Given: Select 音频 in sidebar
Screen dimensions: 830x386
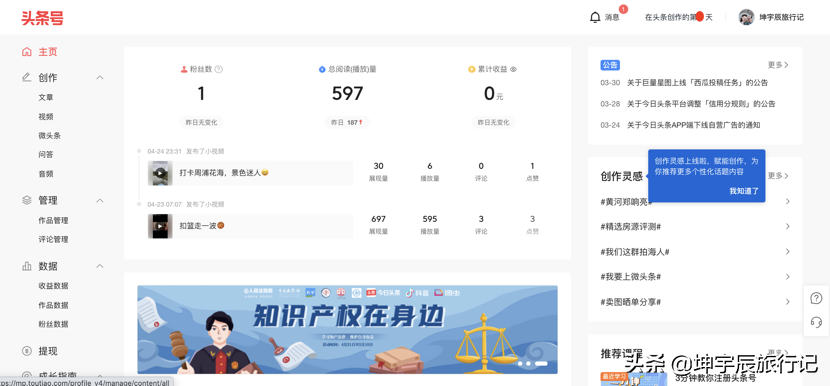Looking at the screenshot, I should (x=46, y=174).
